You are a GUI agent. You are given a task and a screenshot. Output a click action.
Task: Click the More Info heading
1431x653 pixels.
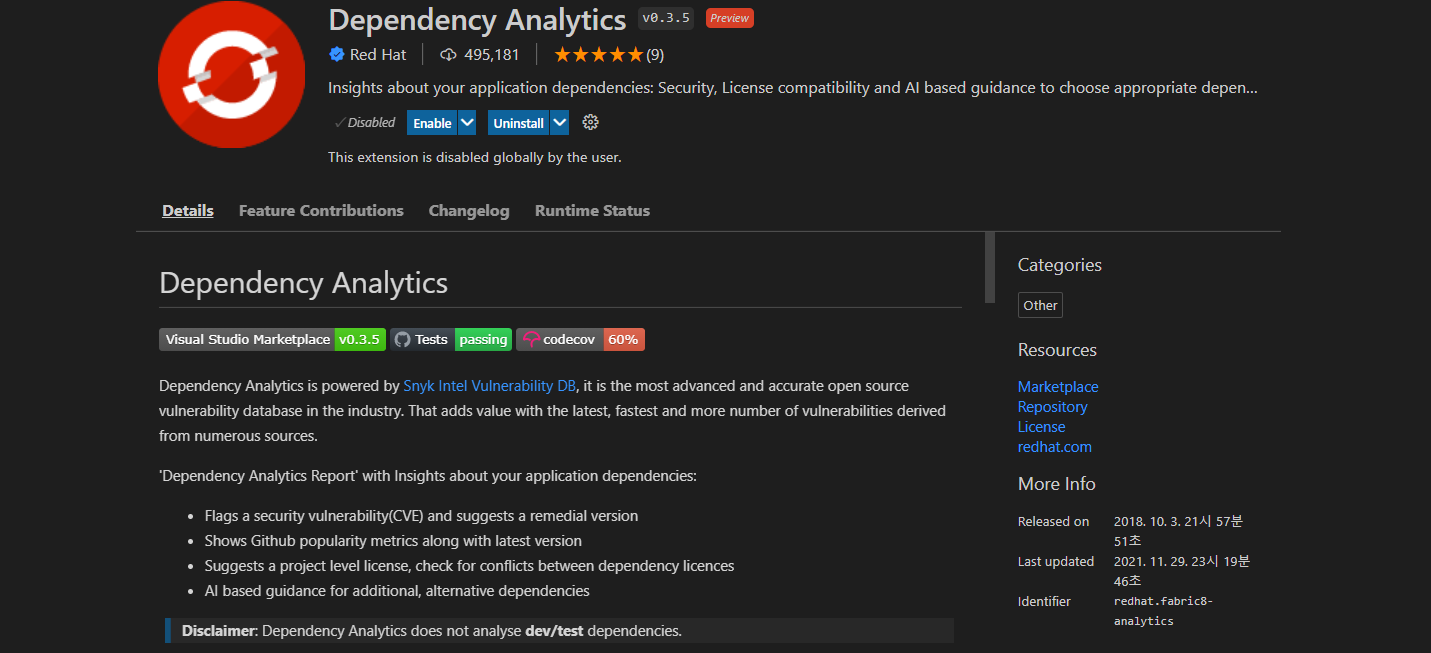[x=1056, y=484]
